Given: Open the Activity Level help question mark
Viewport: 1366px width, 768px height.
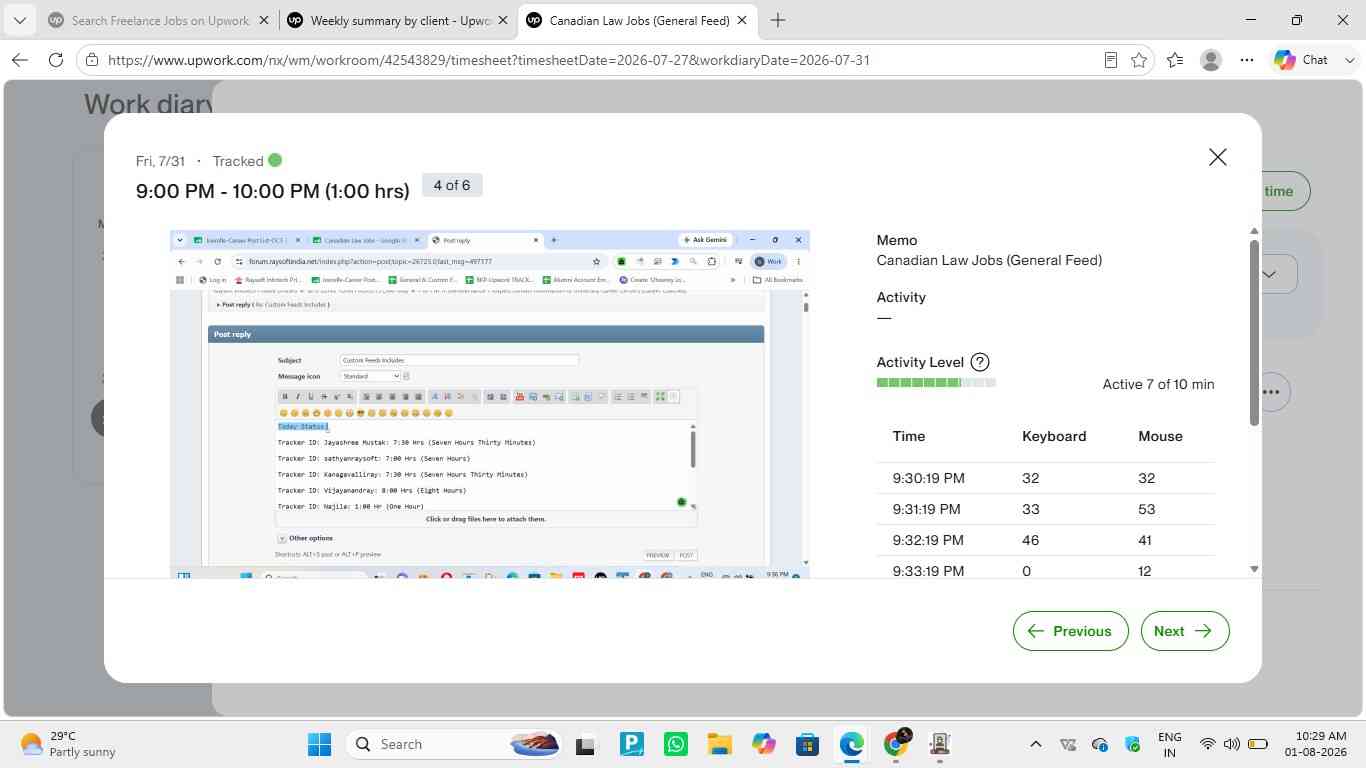Looking at the screenshot, I should tap(980, 363).
